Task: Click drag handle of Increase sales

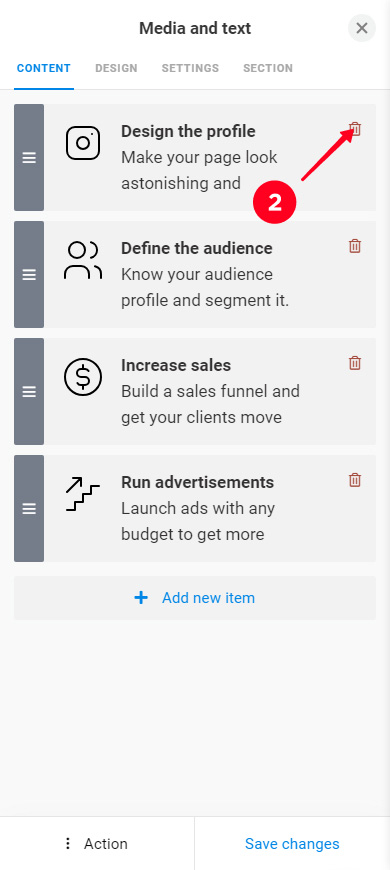Action: [x=29, y=391]
